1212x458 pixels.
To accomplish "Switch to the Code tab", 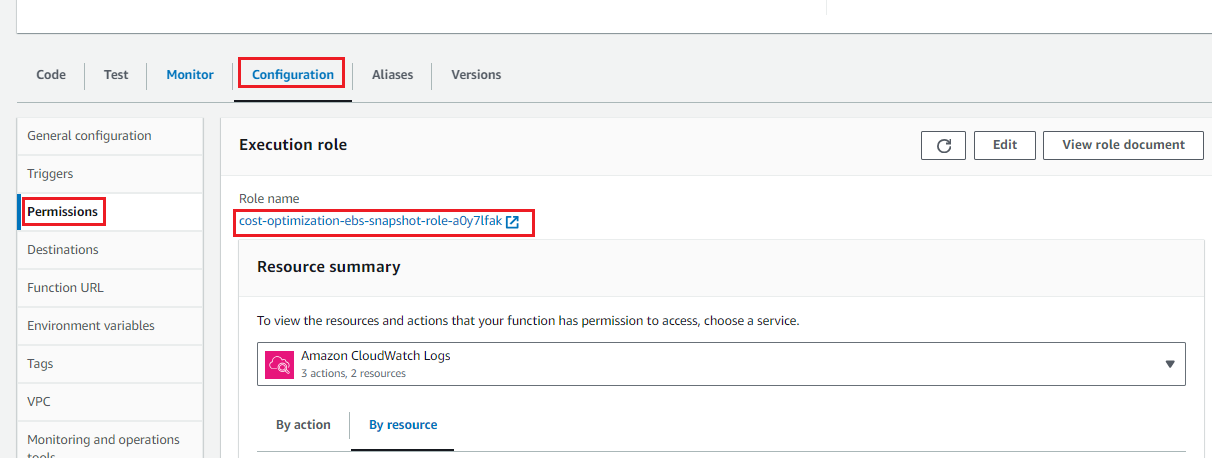I will click(51, 75).
